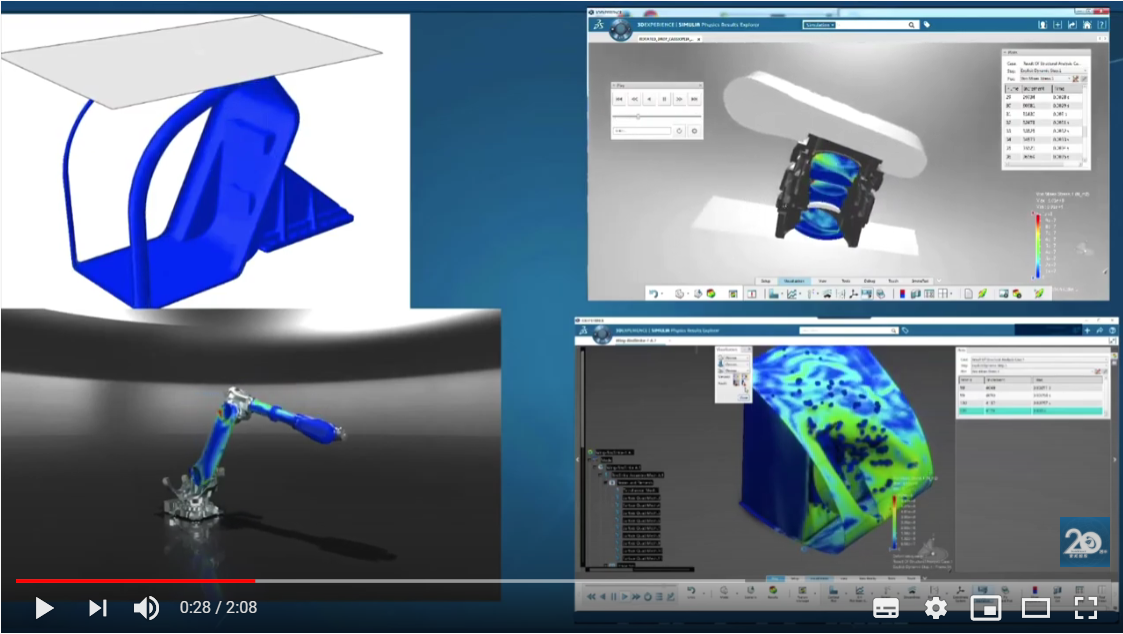Play the YouTube video
This screenshot has width=1123, height=634.
tap(44, 608)
